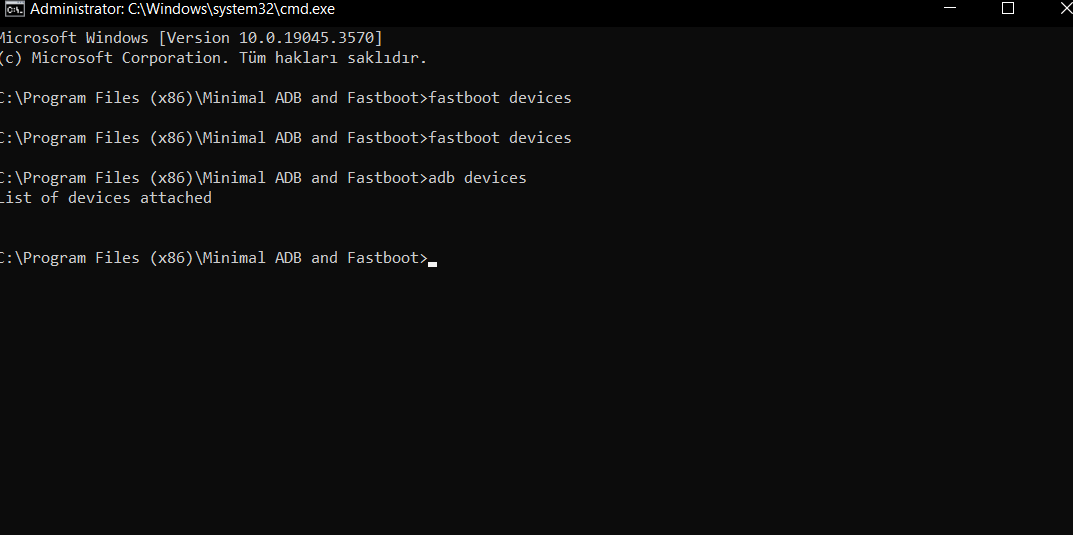Screen dimensions: 1073x535
Task: Click empty title bar space before the Minimize button
Action: [700, 9]
